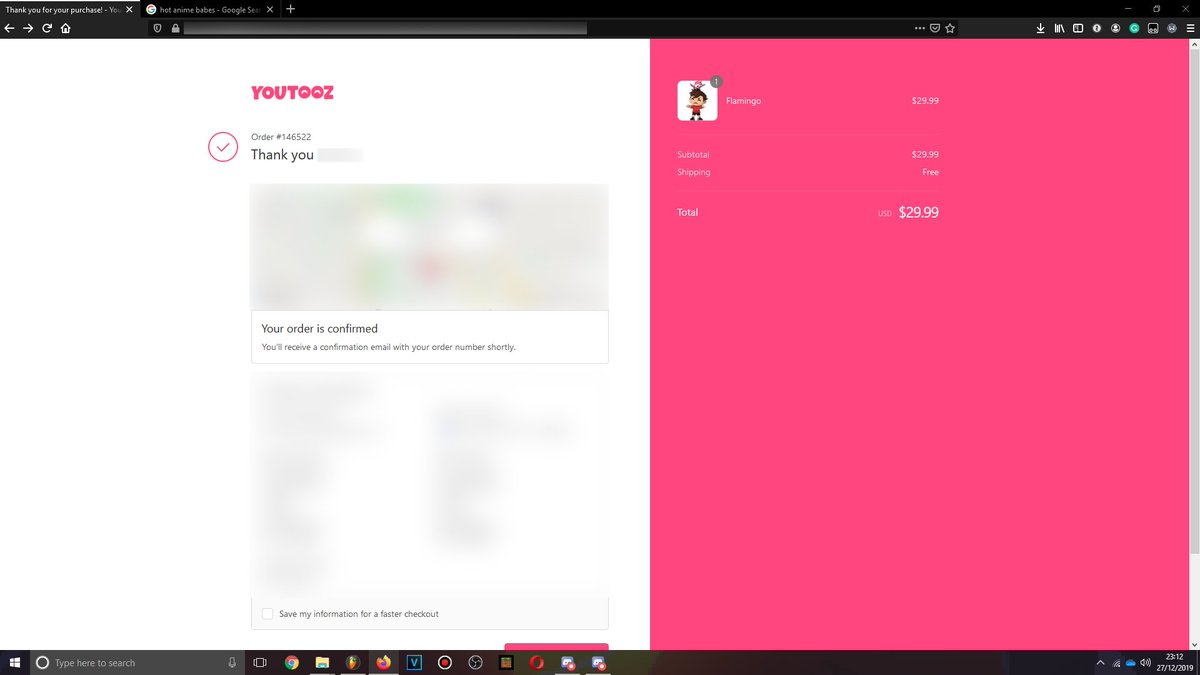The width and height of the screenshot is (1200, 675).
Task: Open the Wi-Fi network tray icon
Action: click(1116, 662)
